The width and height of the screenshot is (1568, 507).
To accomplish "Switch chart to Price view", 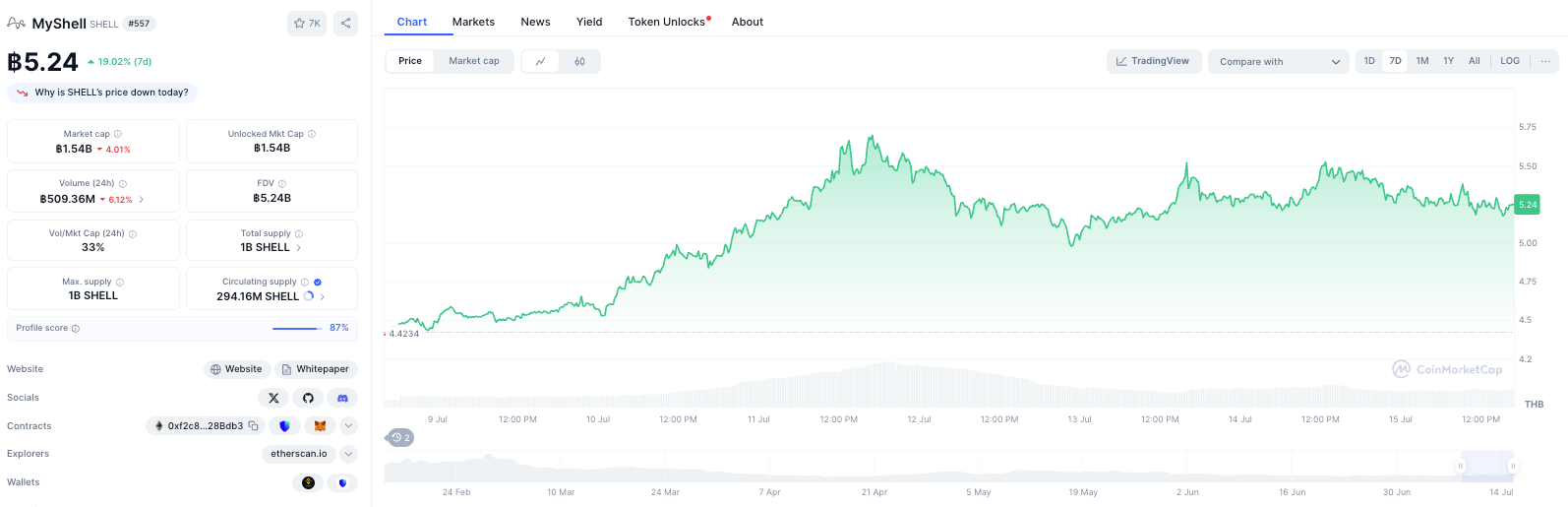I will [x=410, y=61].
